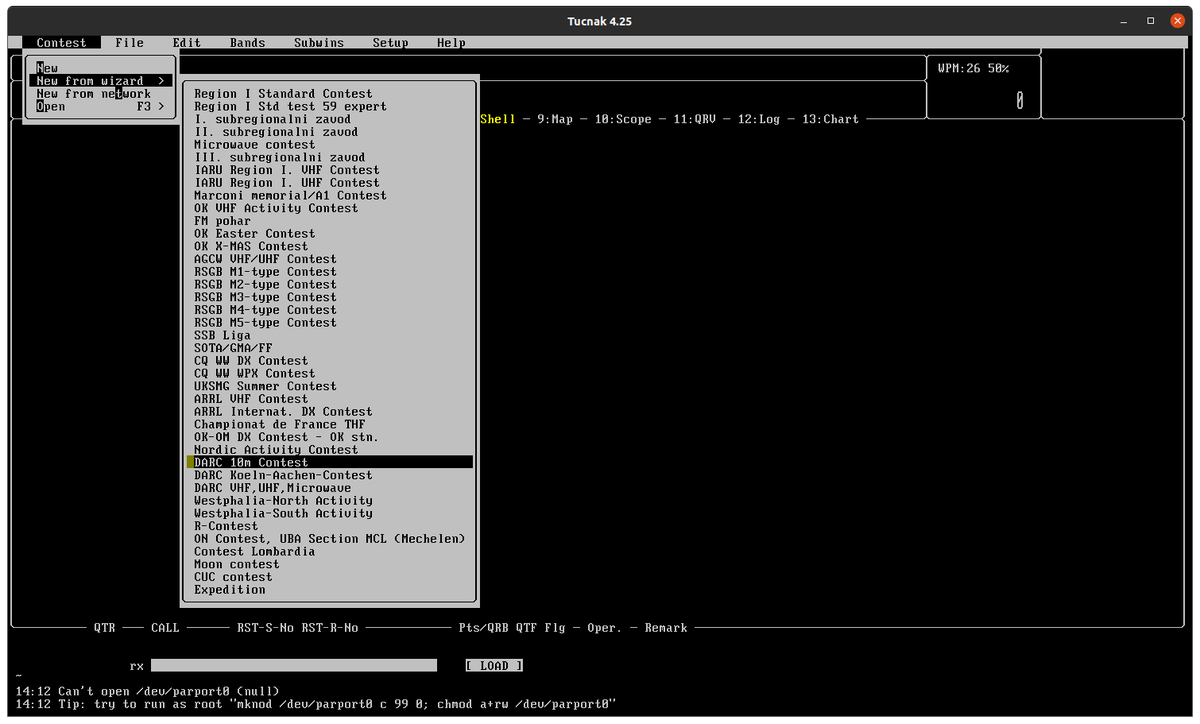Image resolution: width=1200 pixels, height=724 pixels.
Task: Select RSGB M2-type Contest
Action: click(329, 285)
